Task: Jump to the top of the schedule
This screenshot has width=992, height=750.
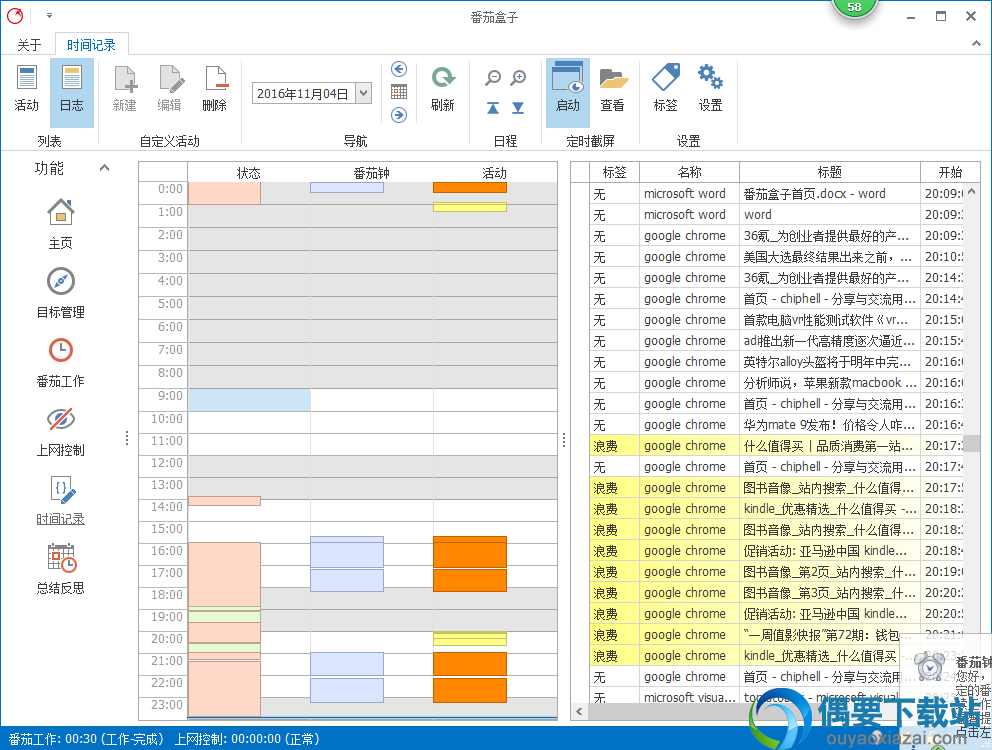Action: tap(493, 108)
